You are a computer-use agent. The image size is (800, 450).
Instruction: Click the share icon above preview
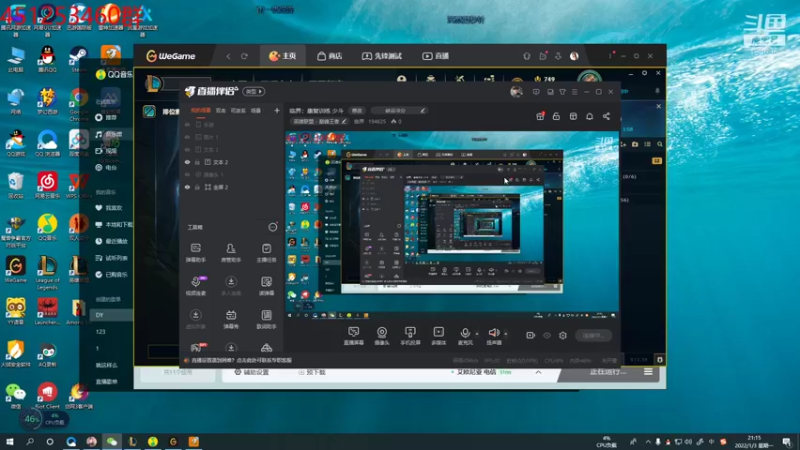pos(606,116)
